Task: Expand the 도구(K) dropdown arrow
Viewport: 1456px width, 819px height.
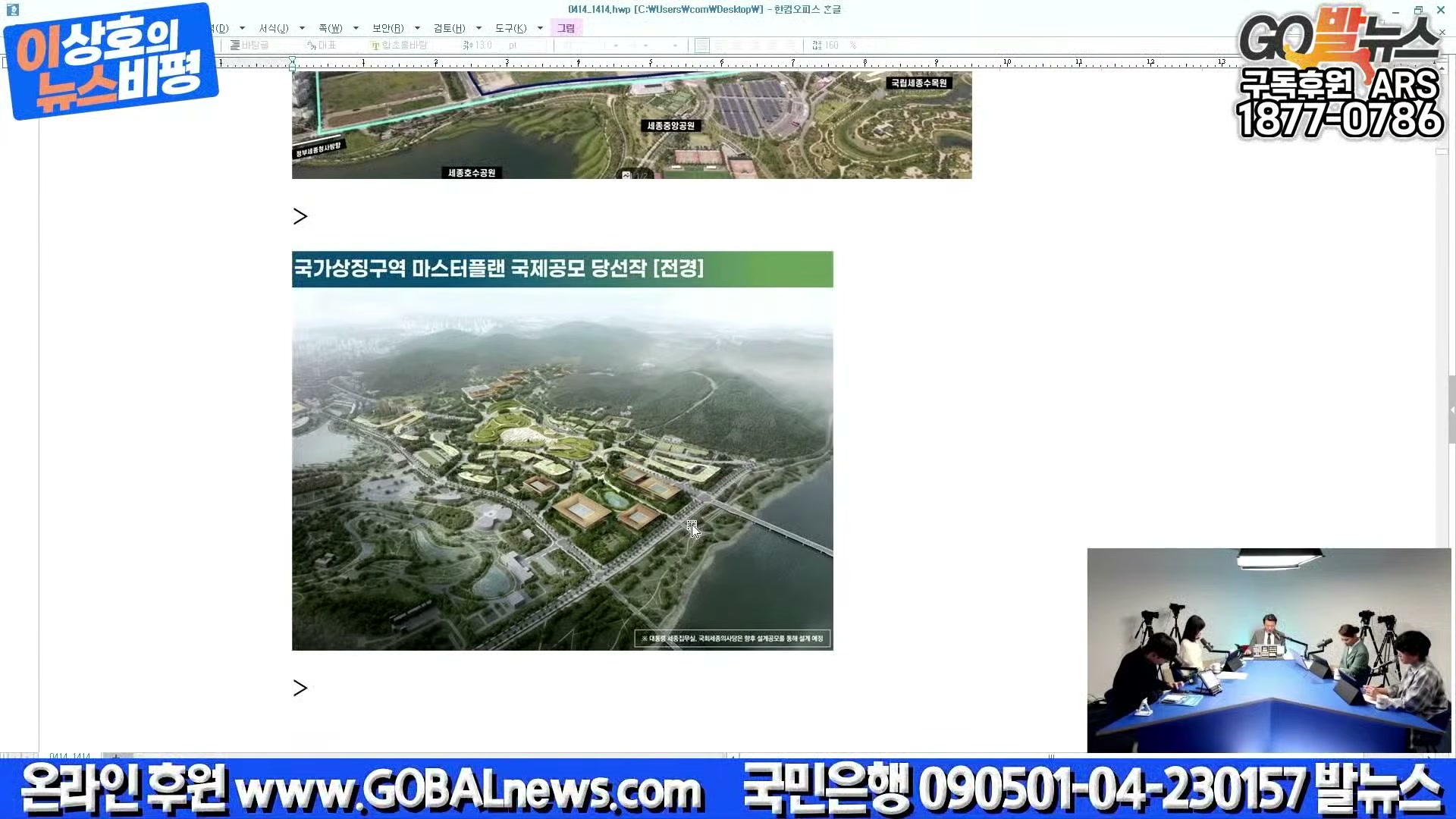Action: click(540, 28)
